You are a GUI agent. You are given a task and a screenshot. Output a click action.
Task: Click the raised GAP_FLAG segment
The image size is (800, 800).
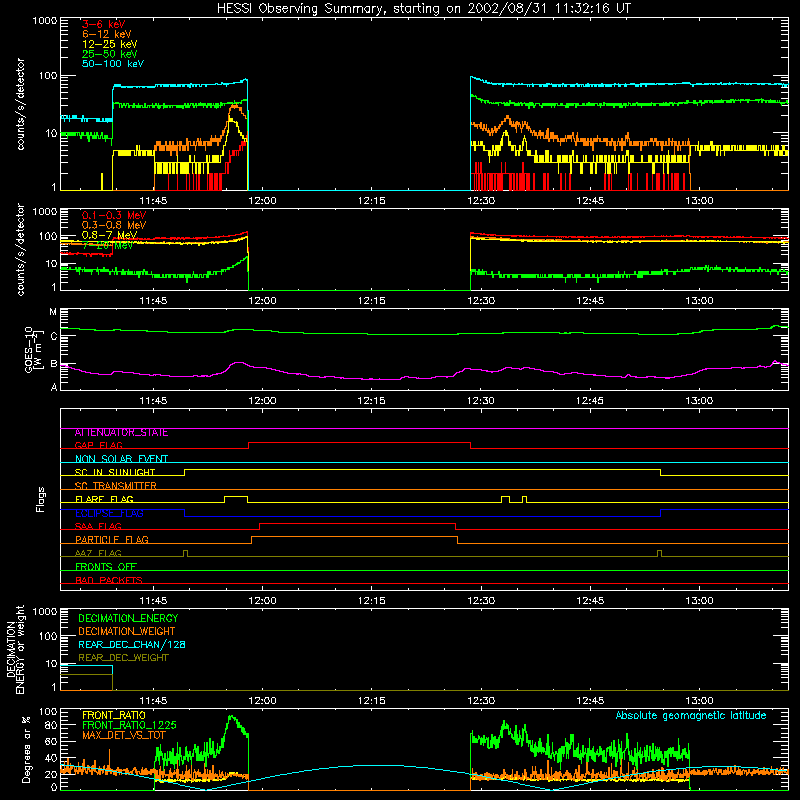point(359,443)
